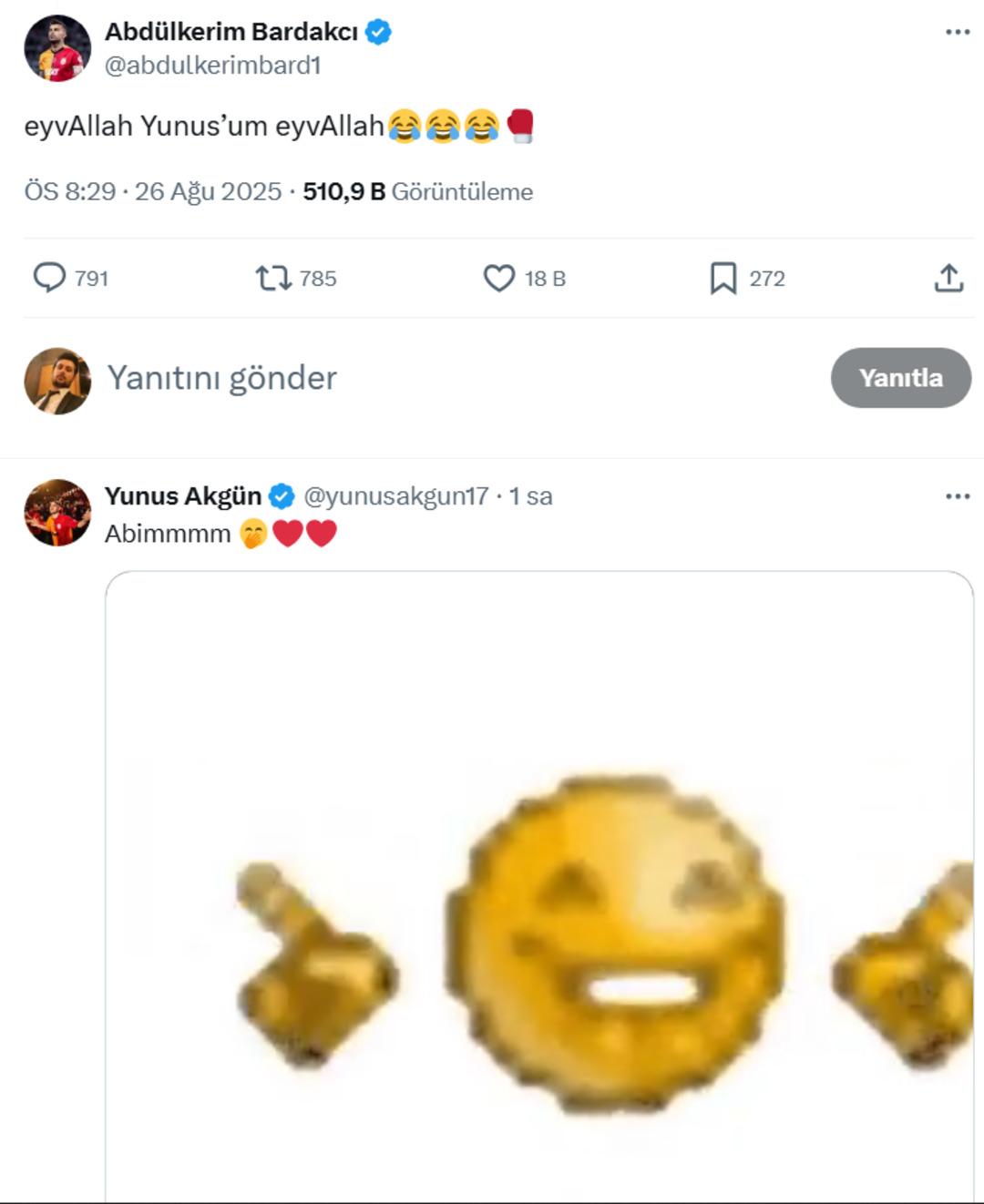Open Abdülkerim Bardakcı's profile picture
This screenshot has height=1204, width=984.
click(56, 44)
